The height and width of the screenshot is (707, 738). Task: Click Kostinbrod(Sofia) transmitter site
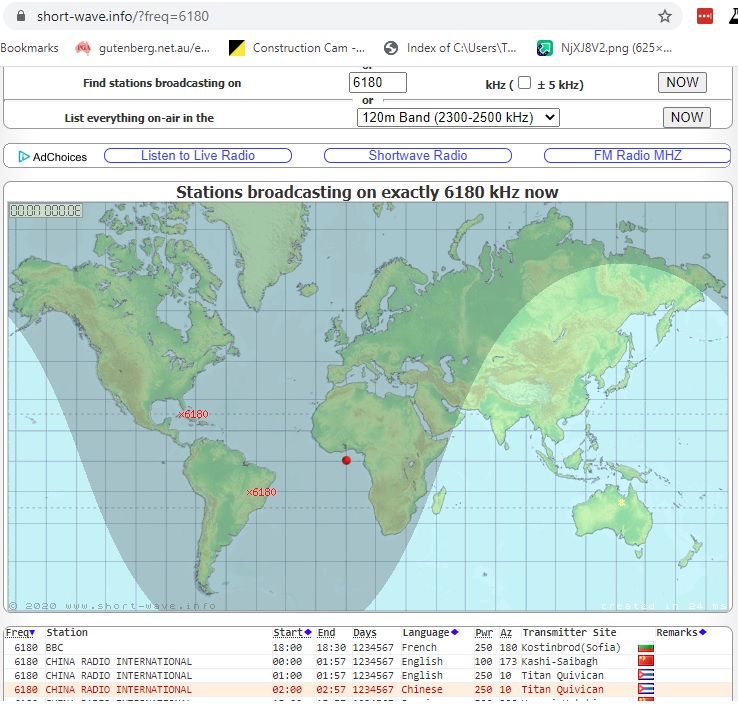pyautogui.click(x=571, y=648)
